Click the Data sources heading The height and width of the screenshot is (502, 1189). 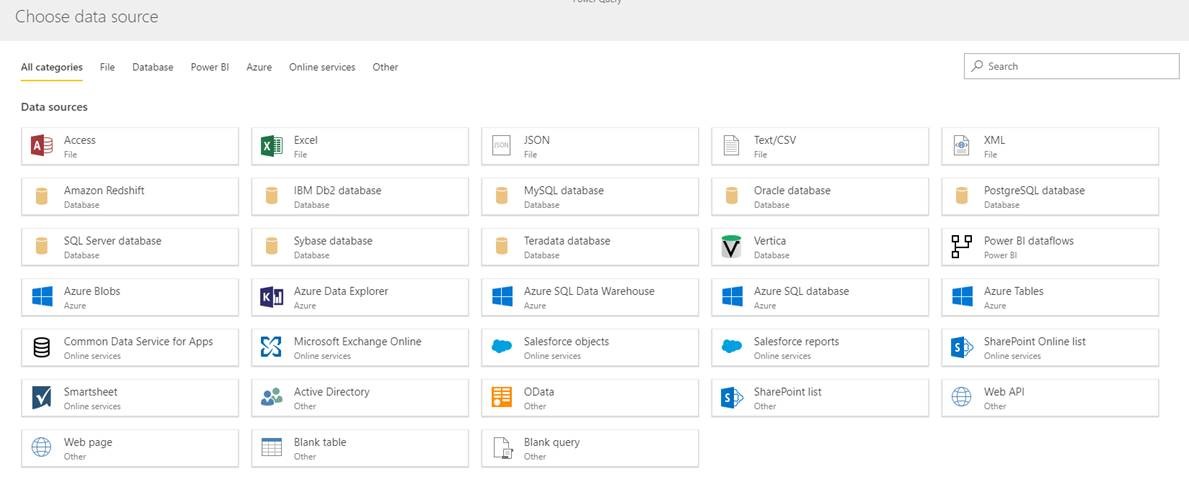tap(54, 107)
